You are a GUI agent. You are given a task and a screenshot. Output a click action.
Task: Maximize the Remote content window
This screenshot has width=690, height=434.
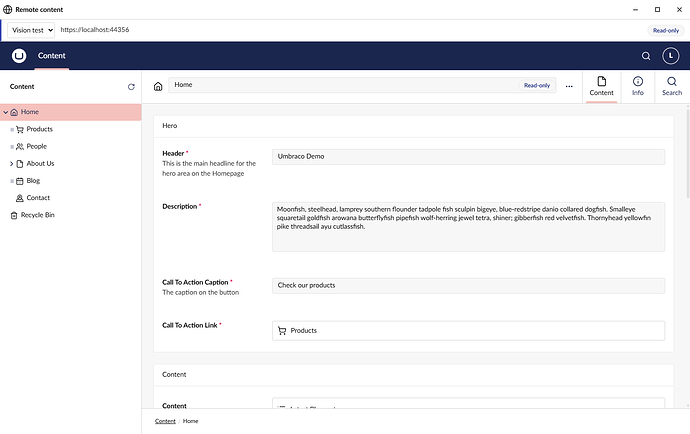(x=657, y=9)
